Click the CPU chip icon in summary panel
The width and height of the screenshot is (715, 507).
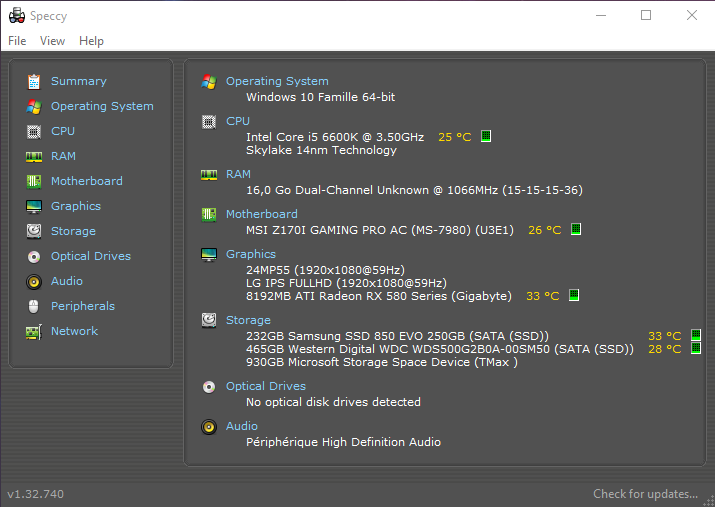click(209, 122)
